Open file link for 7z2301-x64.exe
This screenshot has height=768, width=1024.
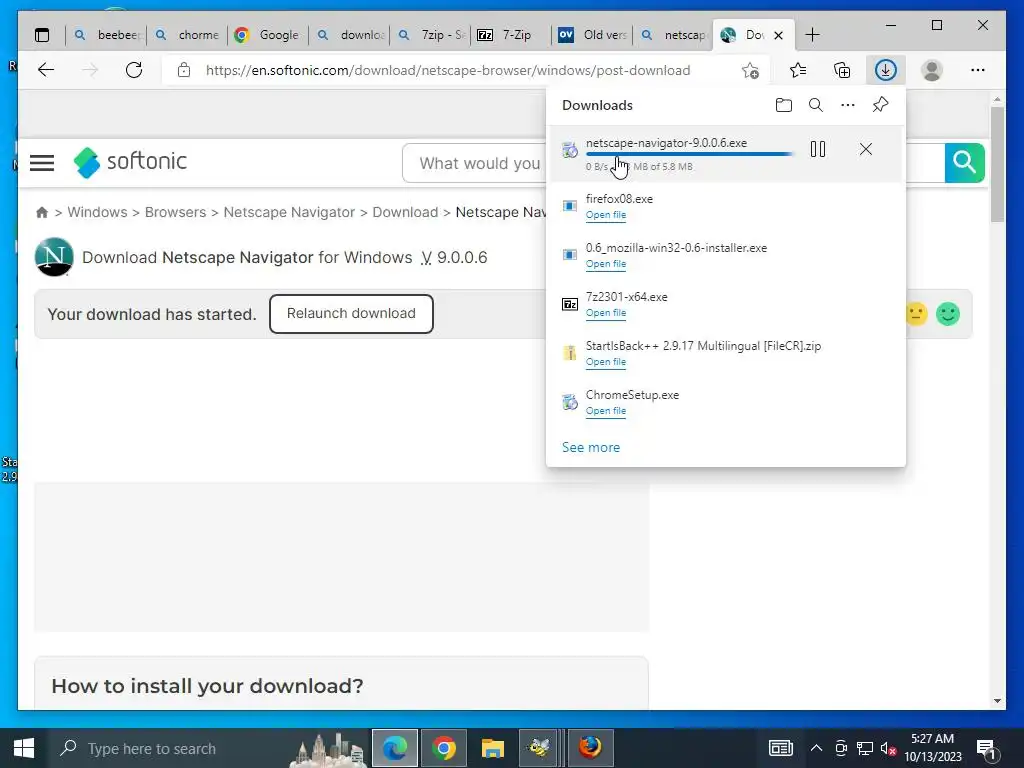(605, 313)
